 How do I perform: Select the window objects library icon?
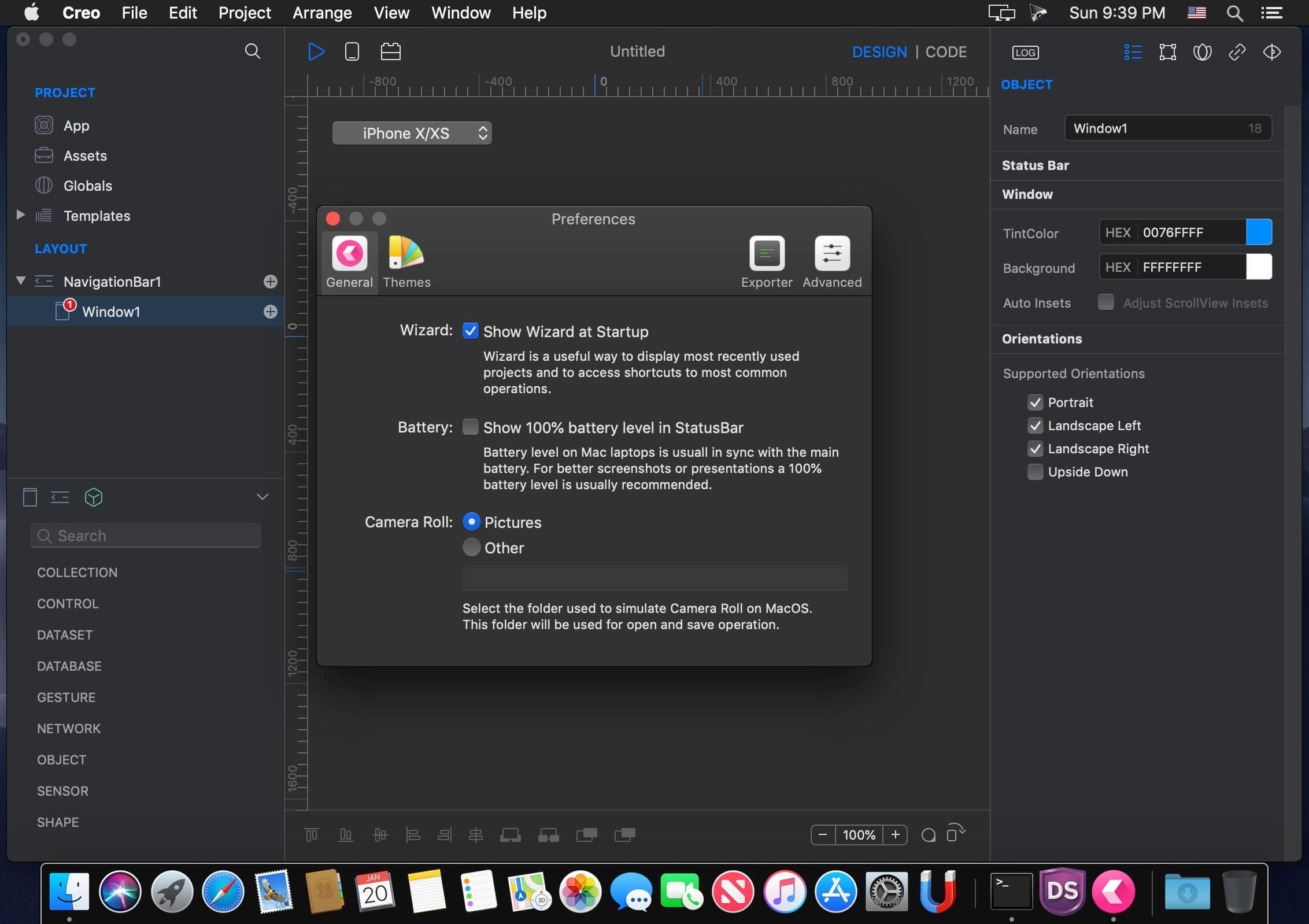click(29, 497)
